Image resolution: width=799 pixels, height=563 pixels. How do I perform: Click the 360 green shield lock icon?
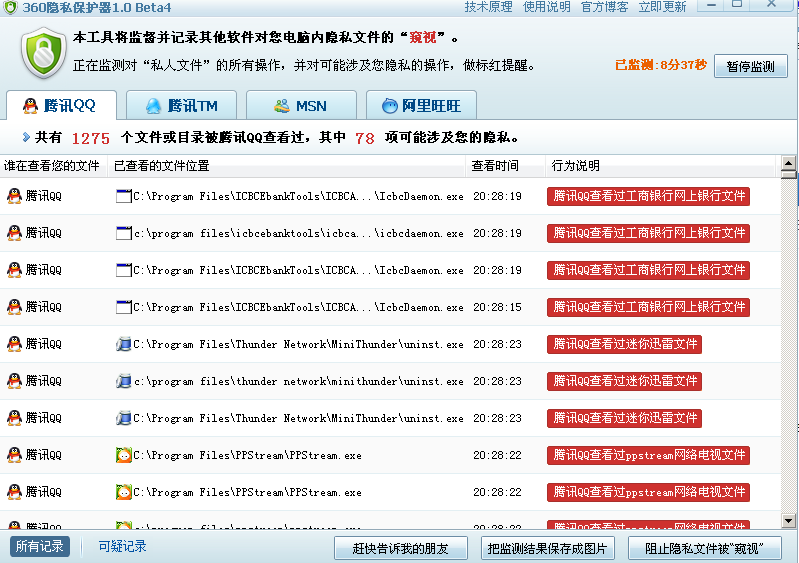[44, 53]
